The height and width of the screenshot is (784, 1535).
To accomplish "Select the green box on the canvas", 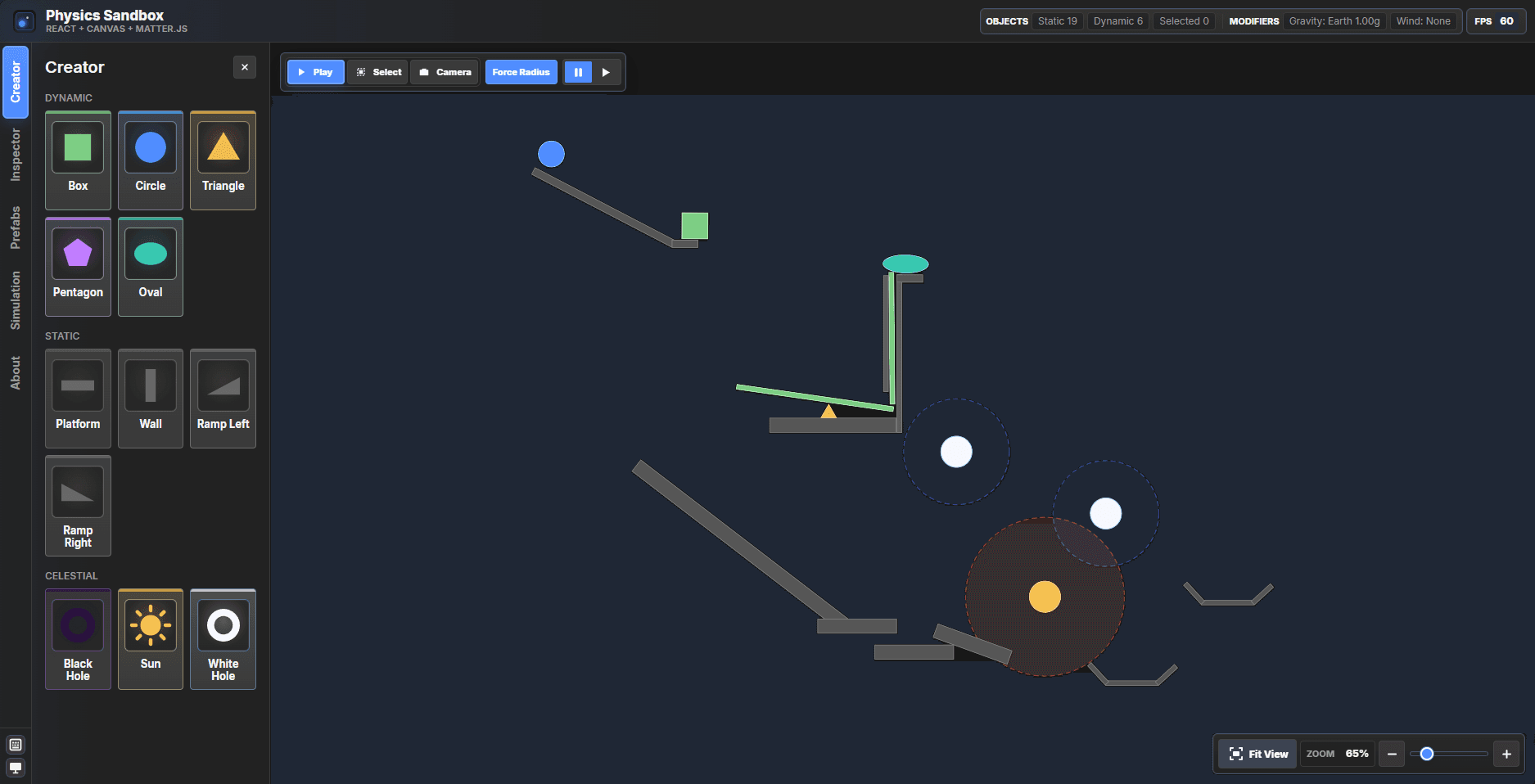I will pyautogui.click(x=695, y=226).
